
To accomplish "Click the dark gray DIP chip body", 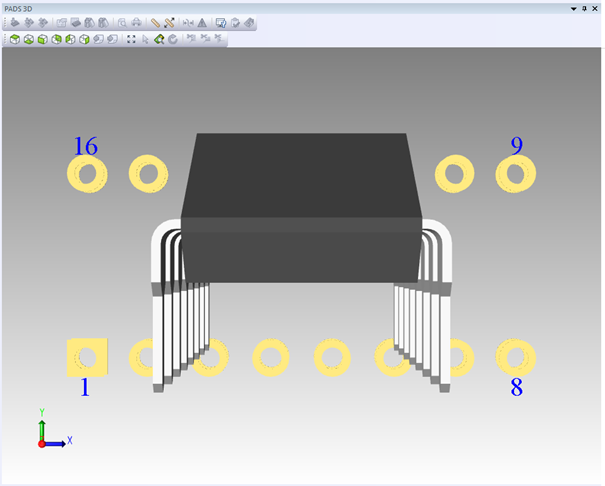I will point(301,208).
